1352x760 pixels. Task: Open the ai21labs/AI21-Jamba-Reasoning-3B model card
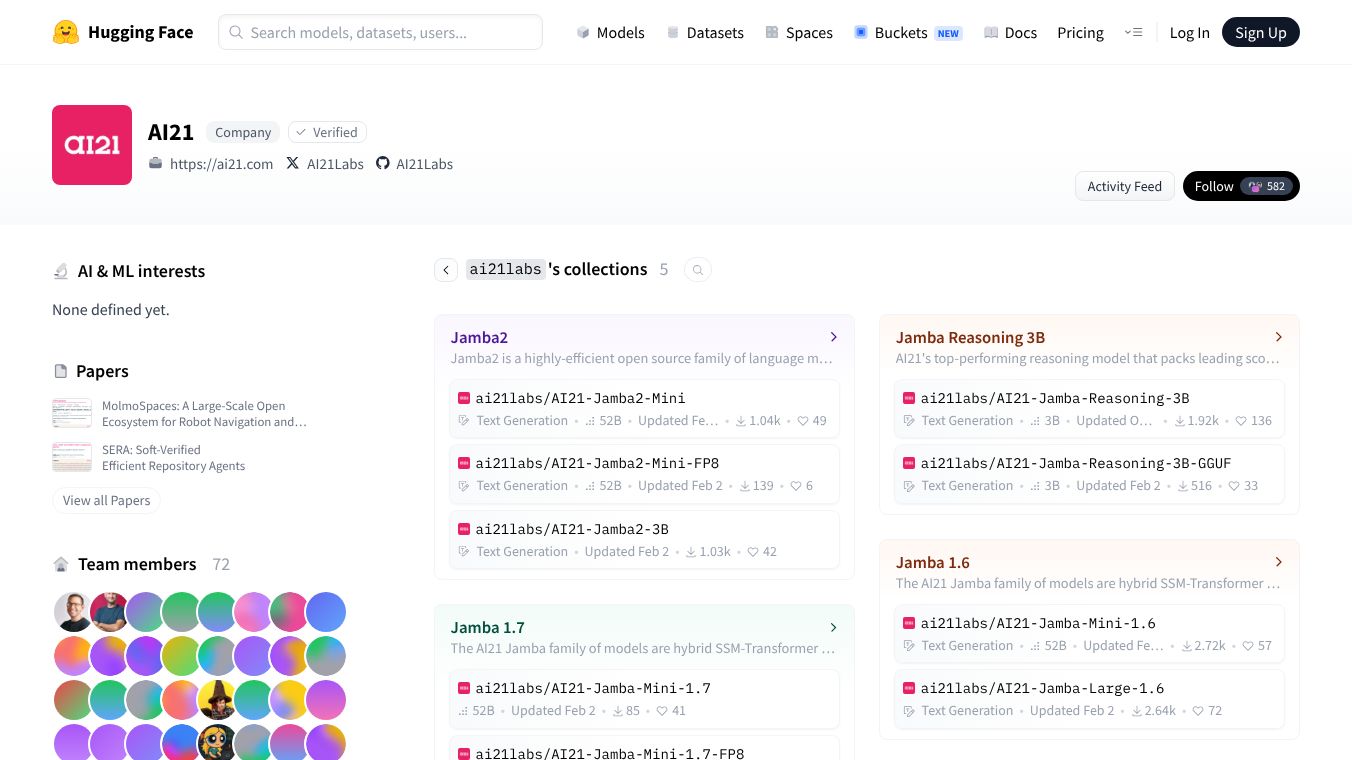coord(1089,408)
